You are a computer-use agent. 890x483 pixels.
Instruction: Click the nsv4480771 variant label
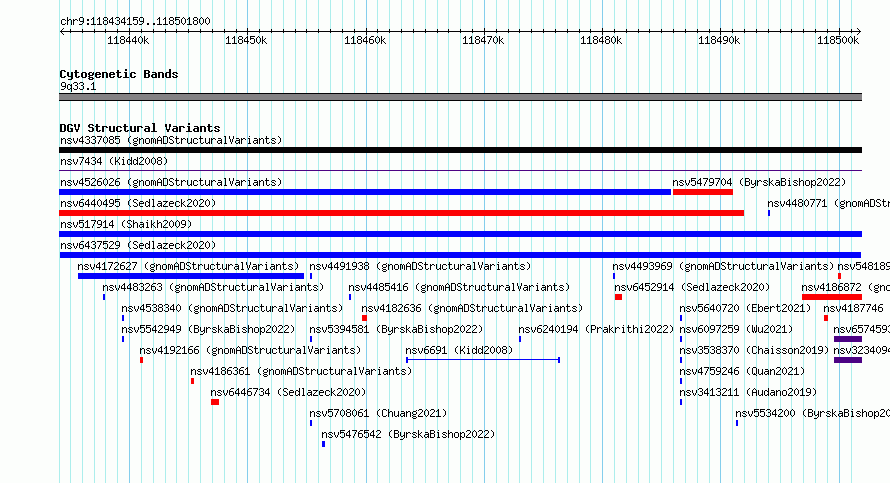[829, 203]
